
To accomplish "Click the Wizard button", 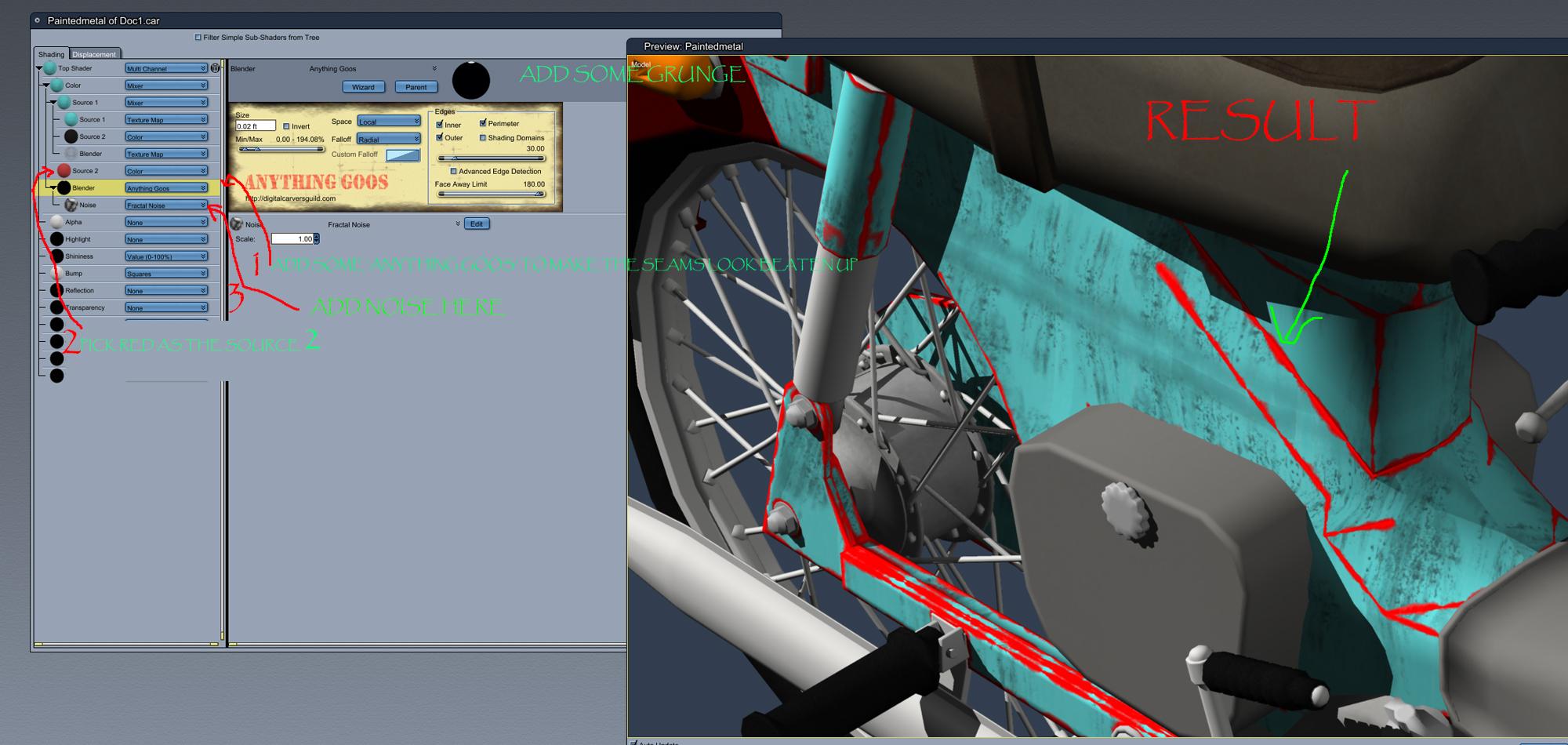I will (363, 87).
